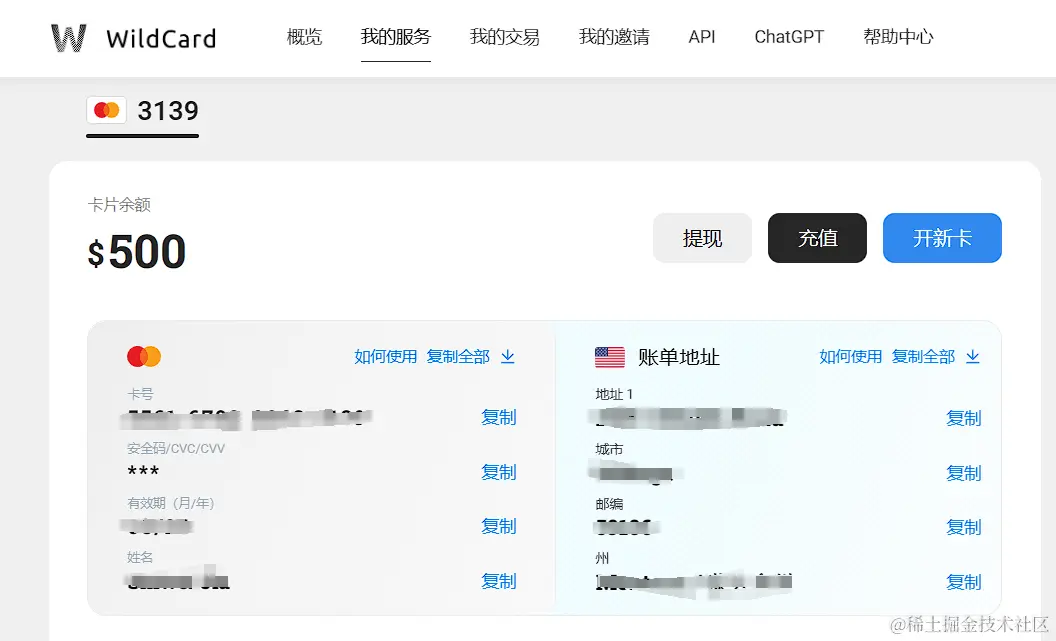Open 如何使用 link in billing address panel
Screen dimensions: 1056x641
tap(851, 356)
